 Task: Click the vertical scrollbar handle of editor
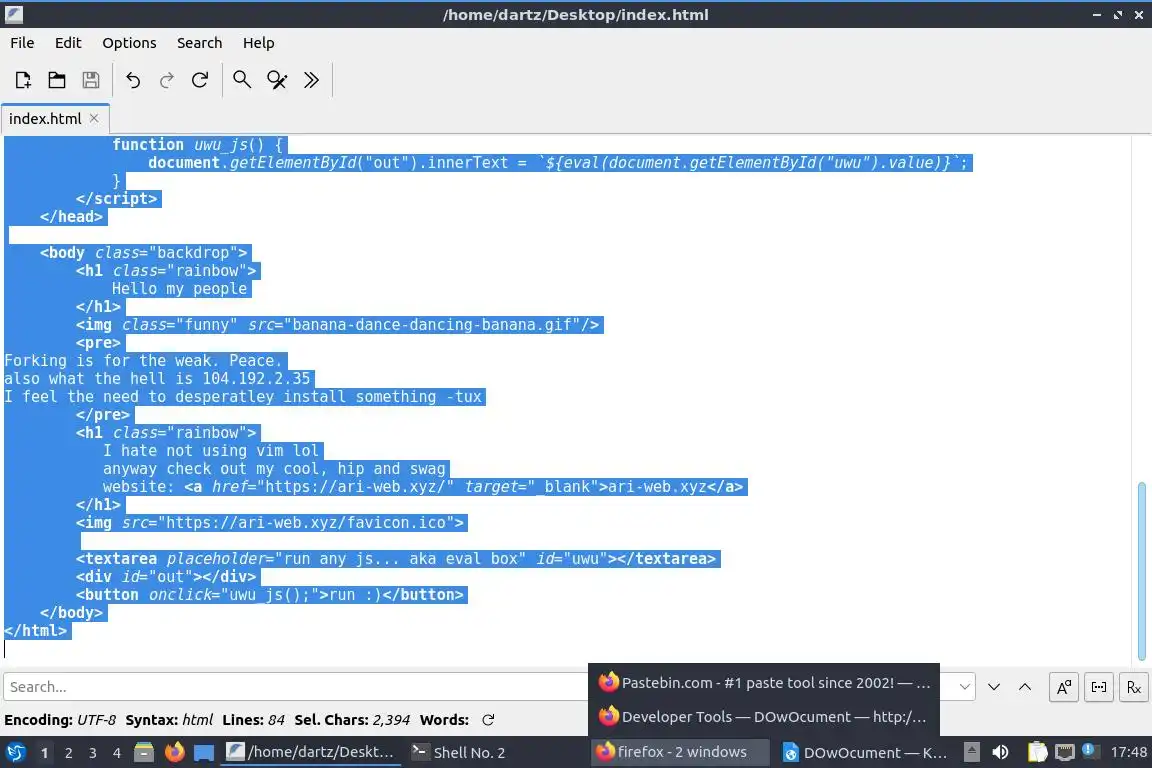(1141, 571)
